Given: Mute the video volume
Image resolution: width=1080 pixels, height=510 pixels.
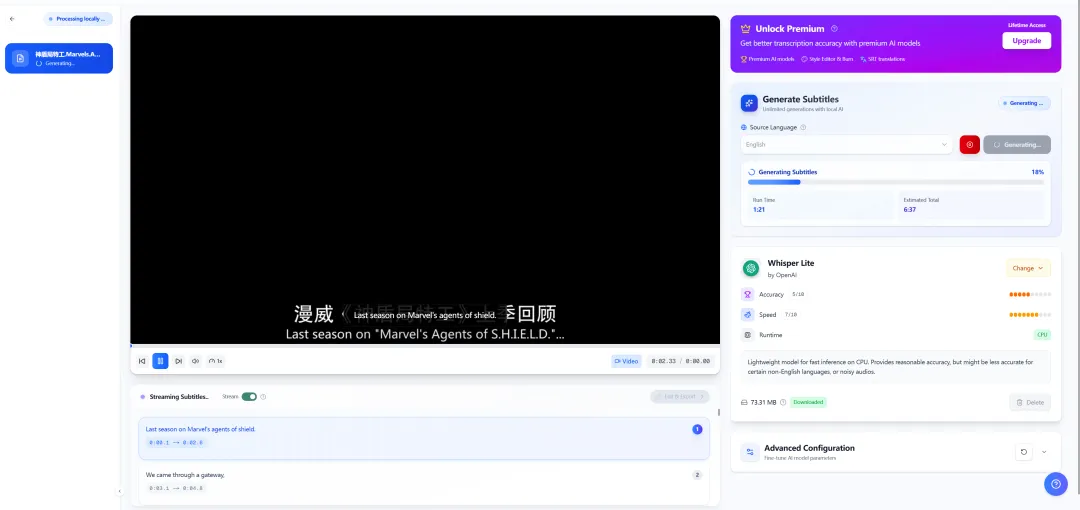Looking at the screenshot, I should click(196, 361).
